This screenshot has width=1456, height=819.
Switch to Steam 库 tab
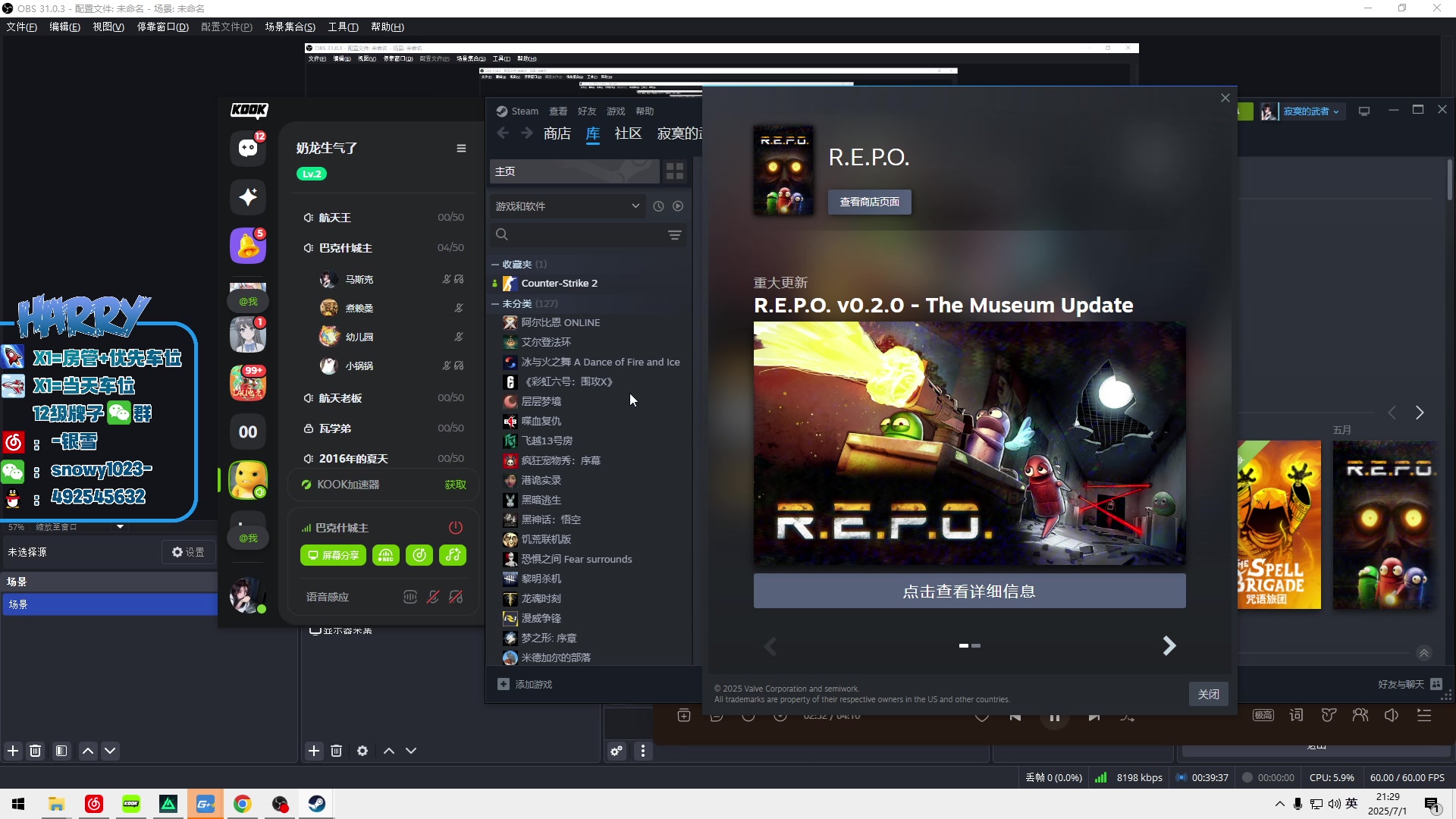click(x=593, y=133)
